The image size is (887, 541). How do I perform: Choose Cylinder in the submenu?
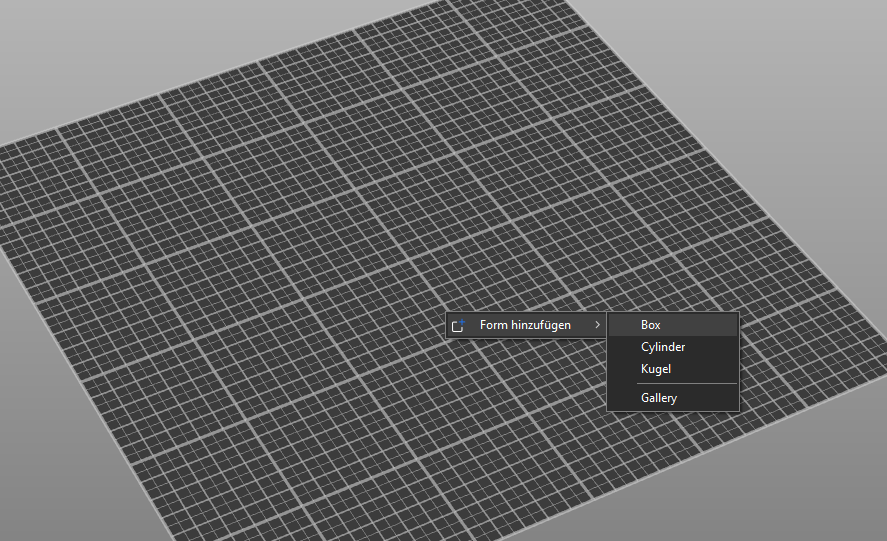(x=673, y=347)
